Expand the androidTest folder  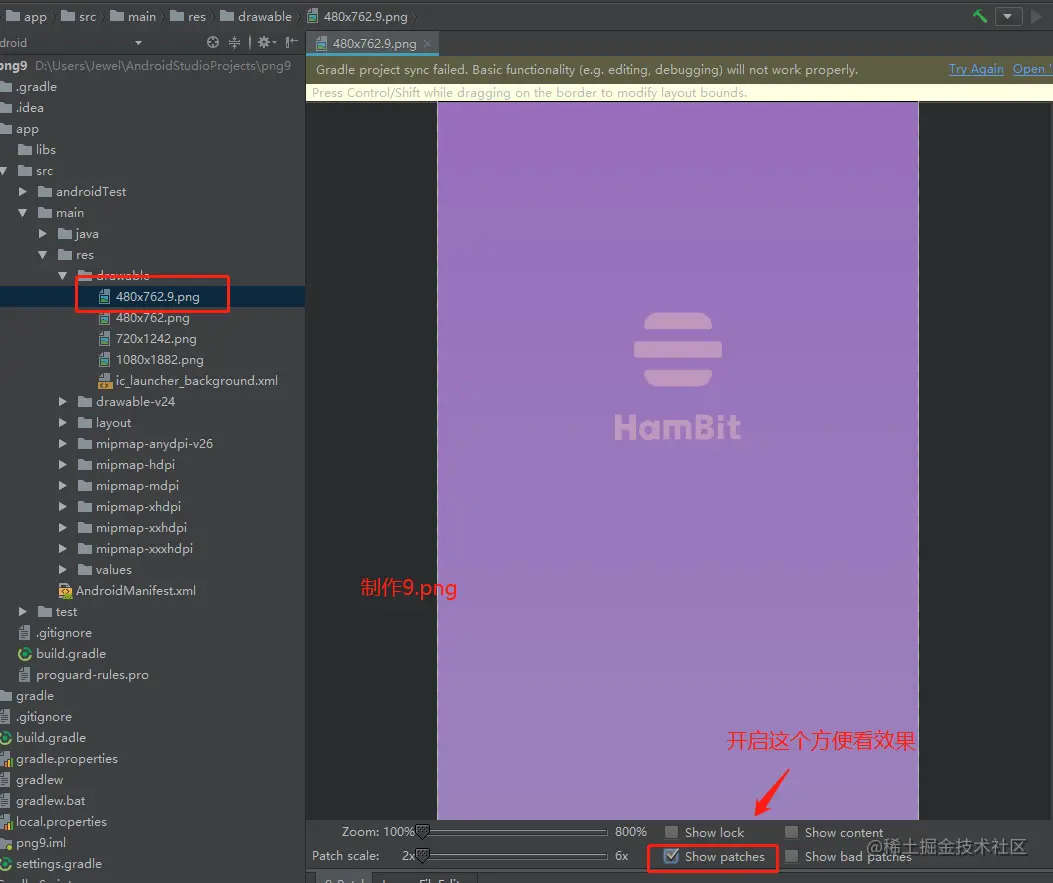23,191
